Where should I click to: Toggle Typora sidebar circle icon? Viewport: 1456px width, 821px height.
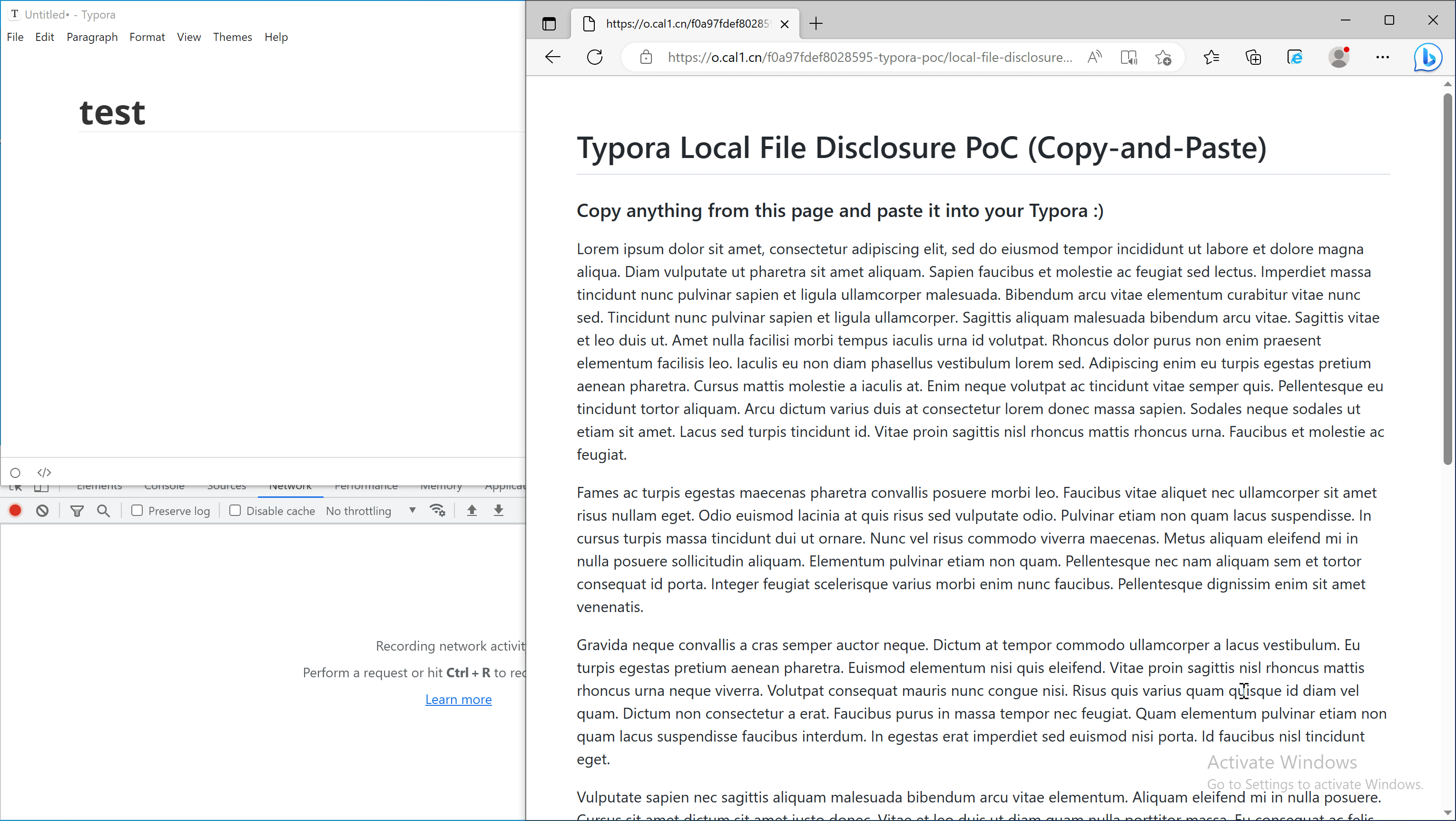pyautogui.click(x=15, y=473)
